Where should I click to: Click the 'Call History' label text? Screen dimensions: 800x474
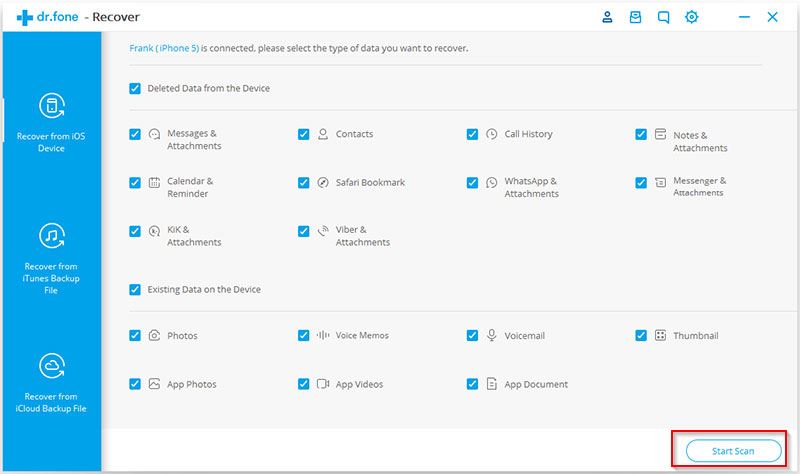(528, 134)
